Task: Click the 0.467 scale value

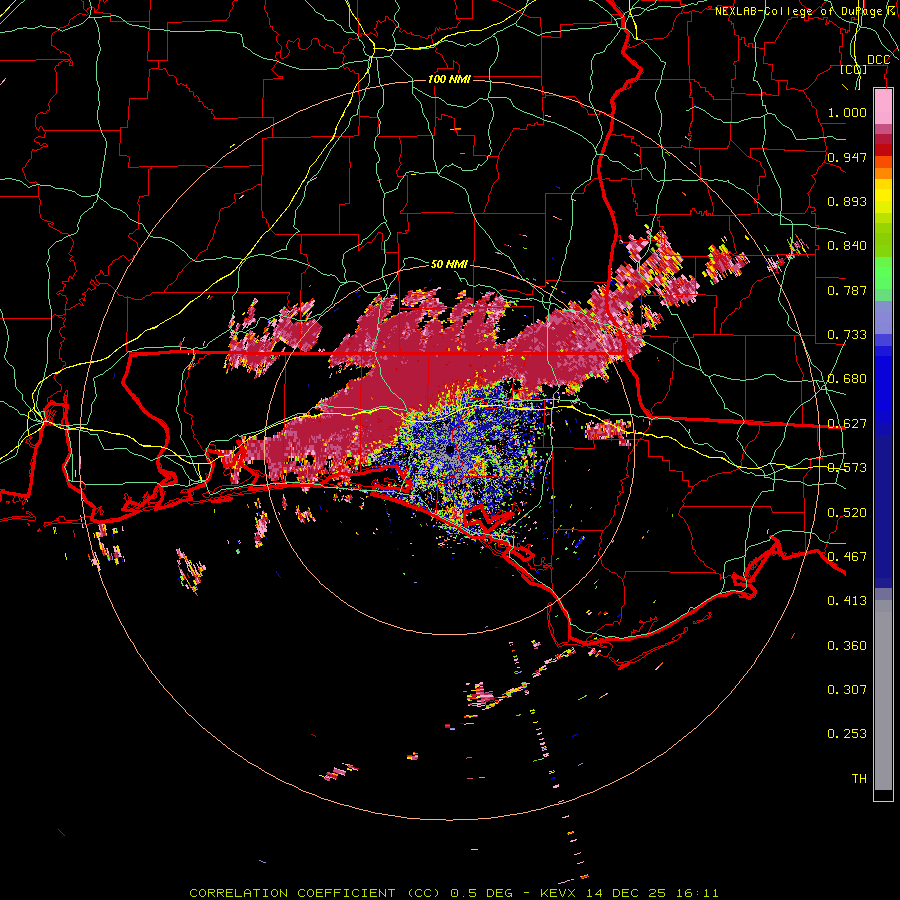Action: (x=847, y=557)
